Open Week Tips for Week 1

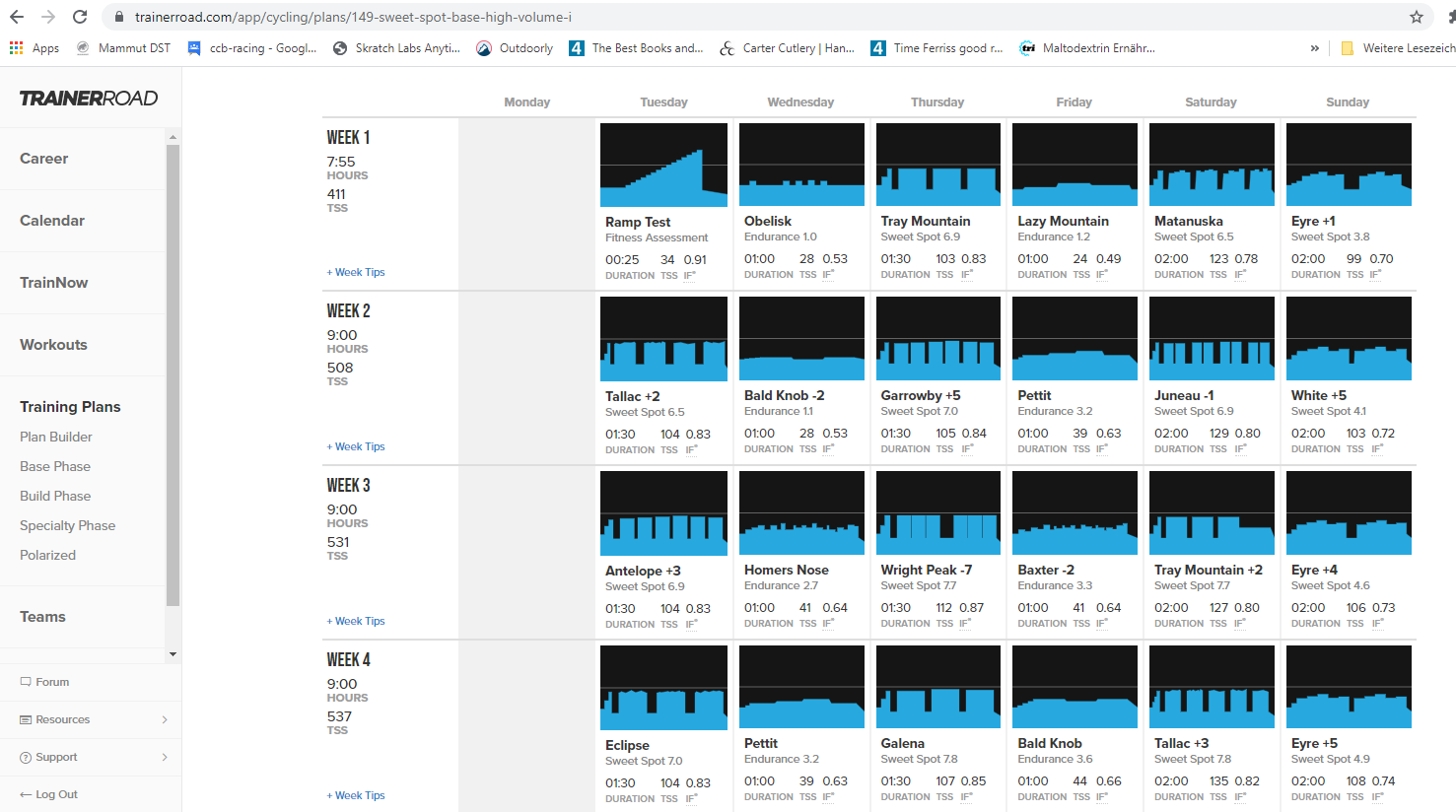(356, 272)
